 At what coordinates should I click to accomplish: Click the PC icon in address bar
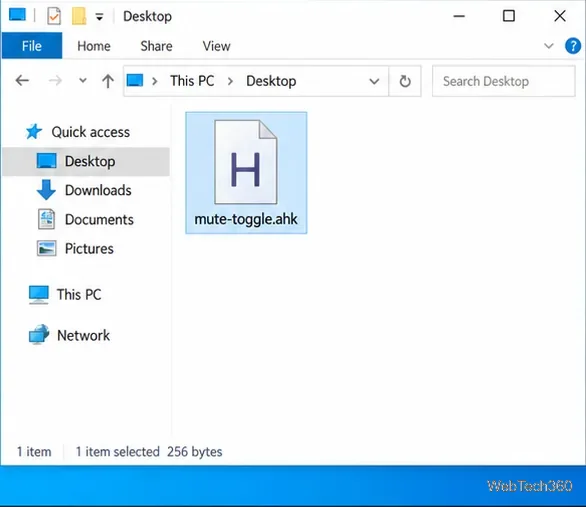[x=135, y=80]
